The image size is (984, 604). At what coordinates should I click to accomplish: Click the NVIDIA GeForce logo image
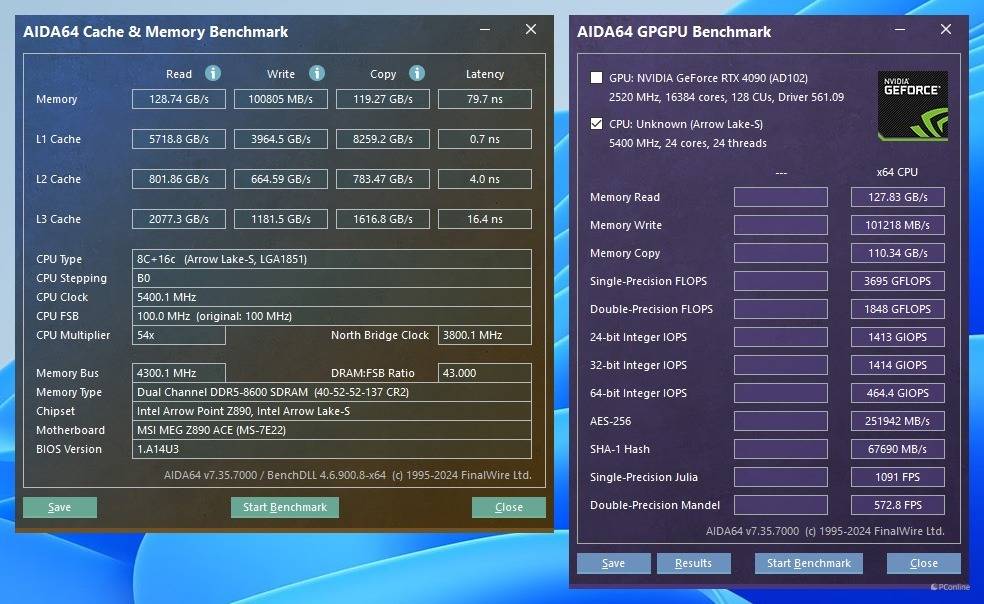912,105
